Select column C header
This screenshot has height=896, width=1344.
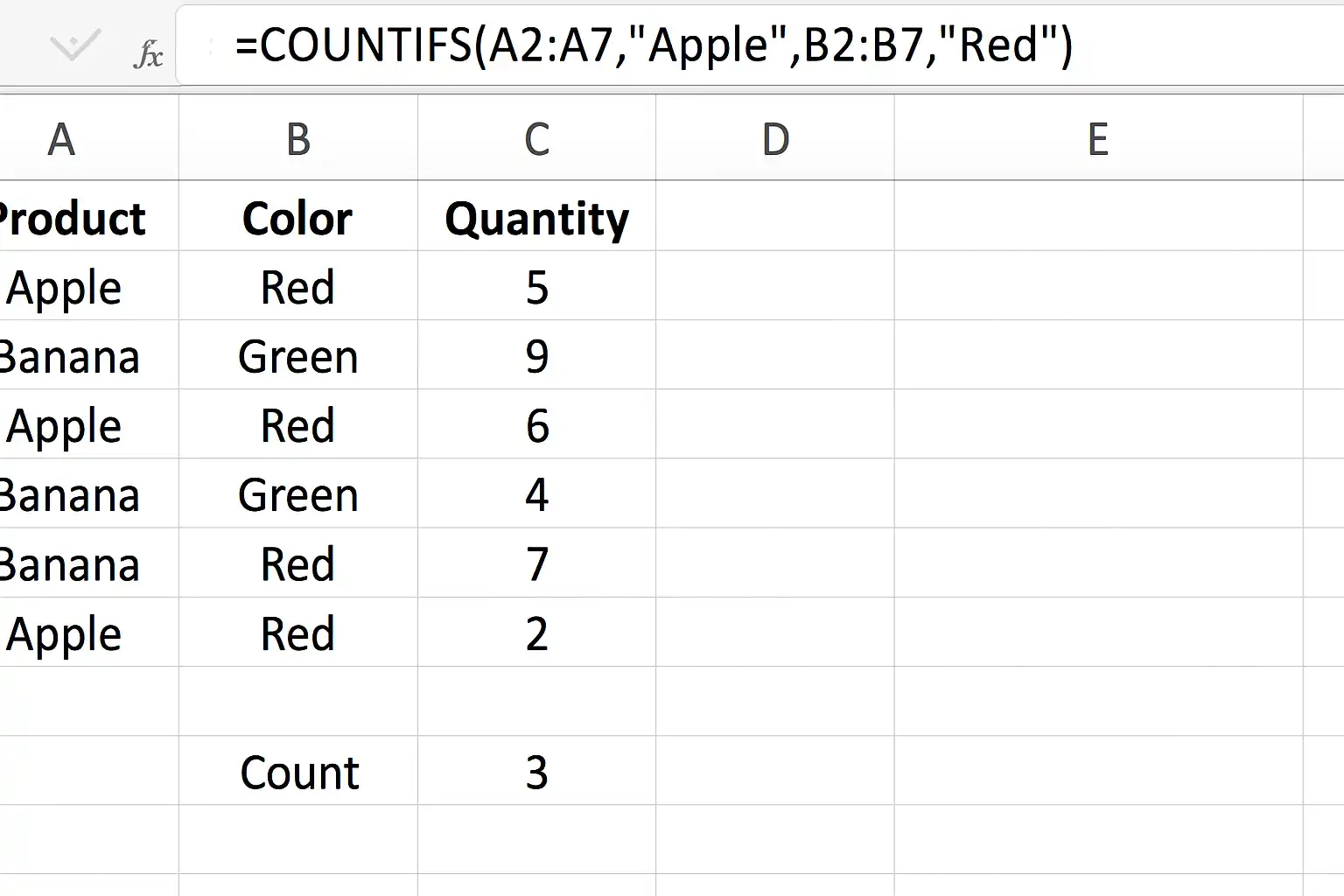coord(536,138)
